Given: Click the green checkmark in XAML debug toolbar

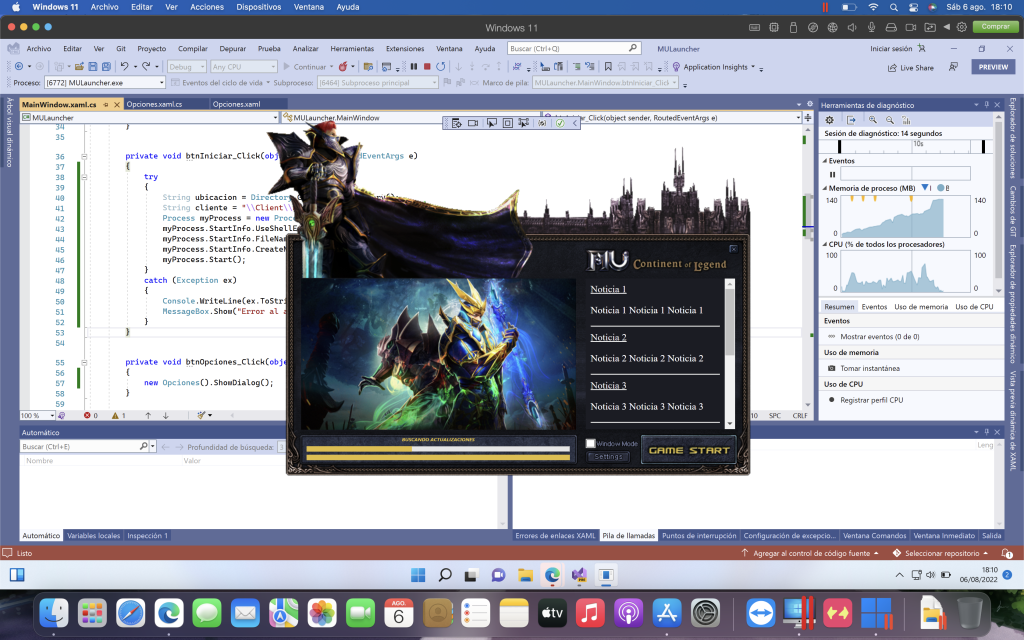Looking at the screenshot, I should (x=560, y=123).
